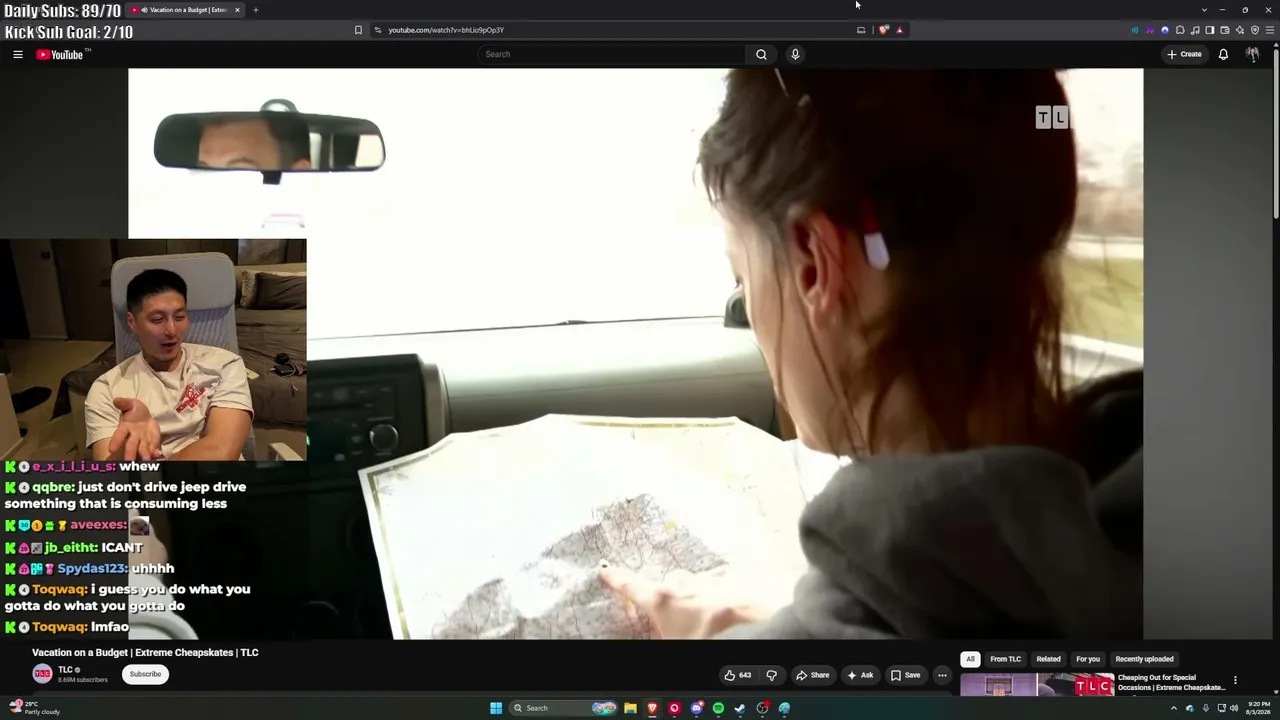This screenshot has width=1280, height=720.
Task: Click the Create button
Action: pyautogui.click(x=1184, y=54)
